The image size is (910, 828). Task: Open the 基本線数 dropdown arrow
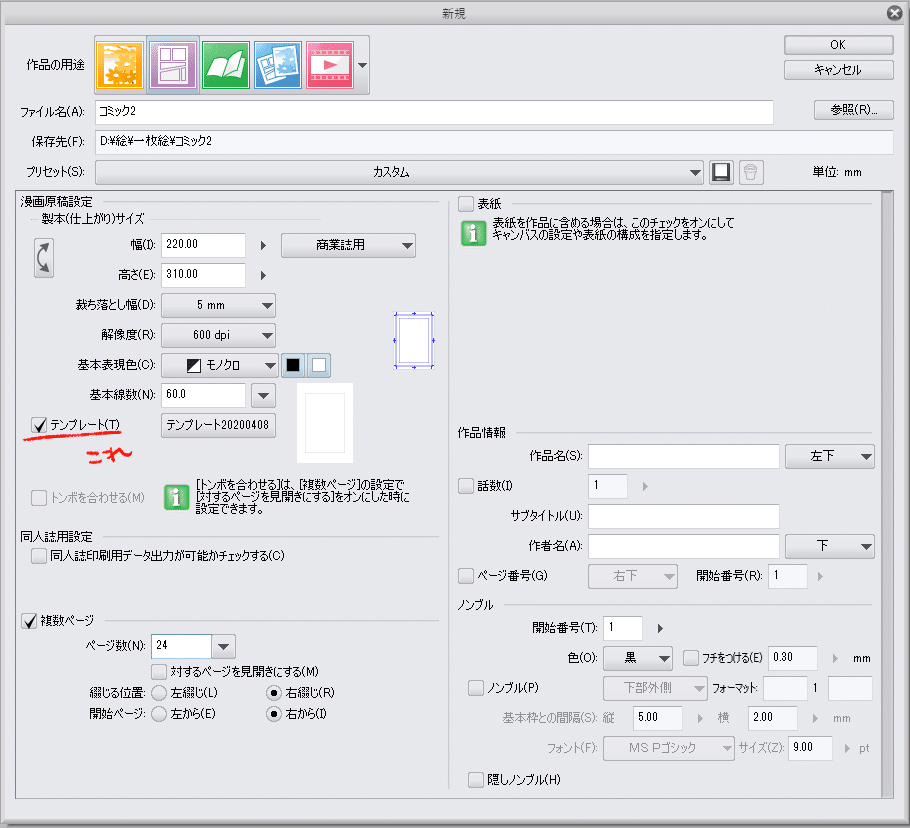(263, 396)
